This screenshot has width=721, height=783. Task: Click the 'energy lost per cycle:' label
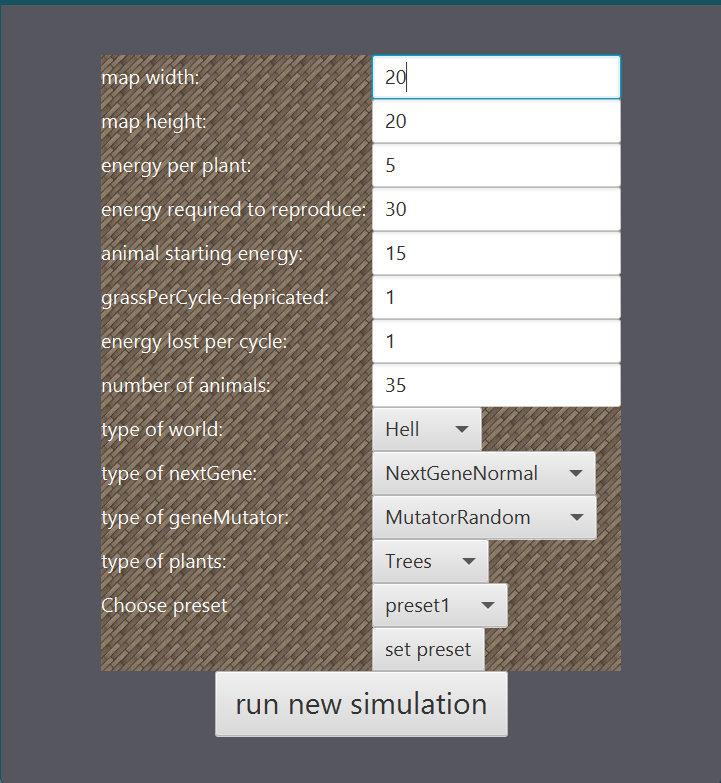point(194,341)
